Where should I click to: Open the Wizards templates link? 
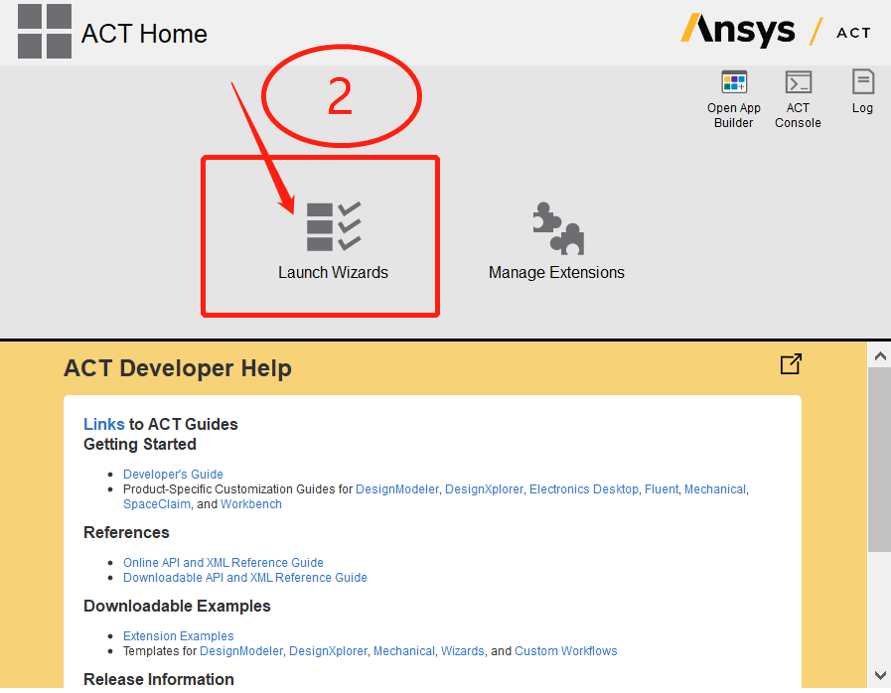point(463,651)
